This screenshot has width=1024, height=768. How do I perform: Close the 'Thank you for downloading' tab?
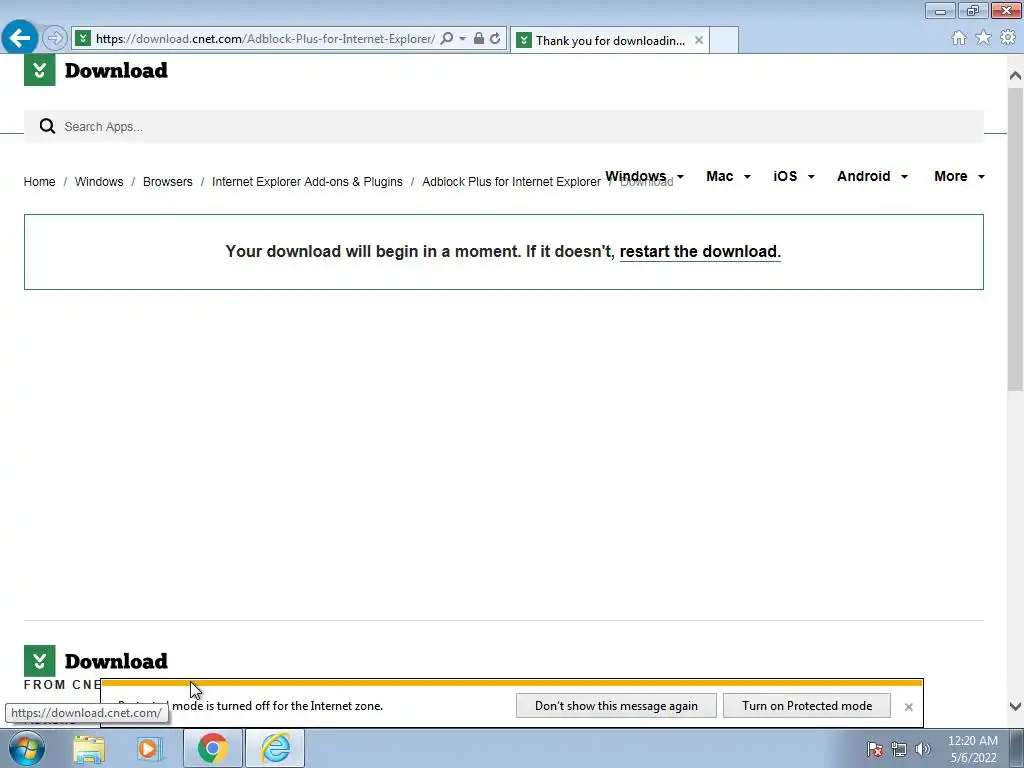click(x=699, y=40)
